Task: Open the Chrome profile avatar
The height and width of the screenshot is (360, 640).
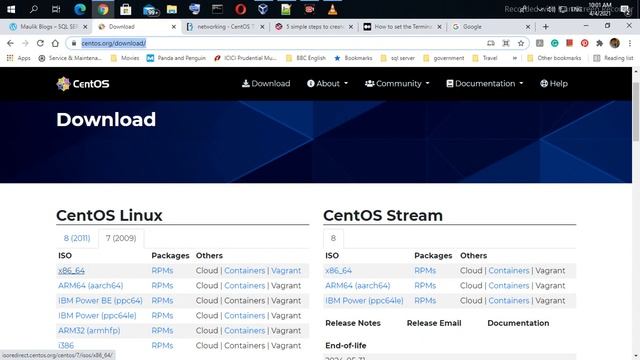Action: coord(615,43)
